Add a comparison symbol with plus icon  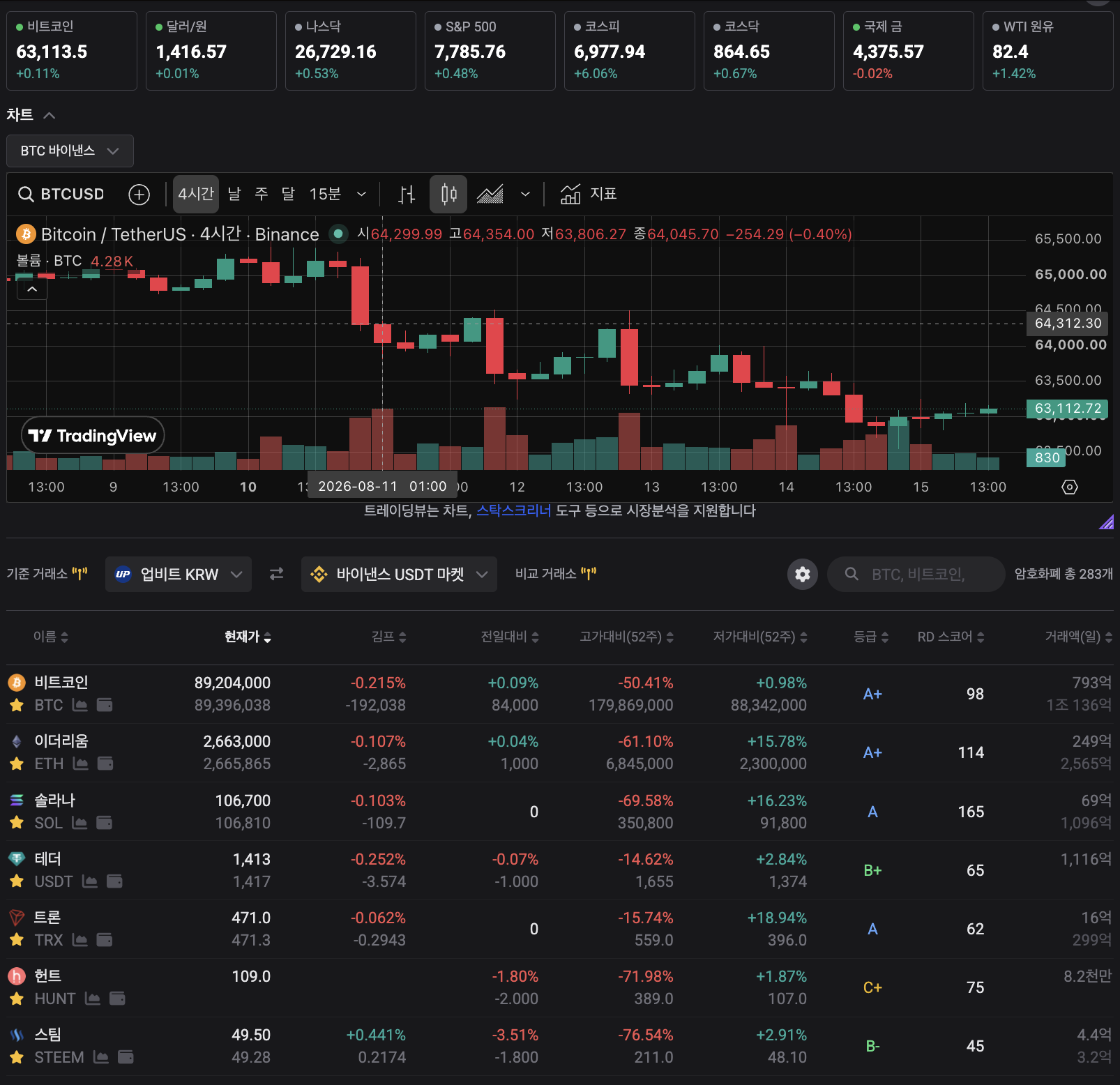click(139, 195)
